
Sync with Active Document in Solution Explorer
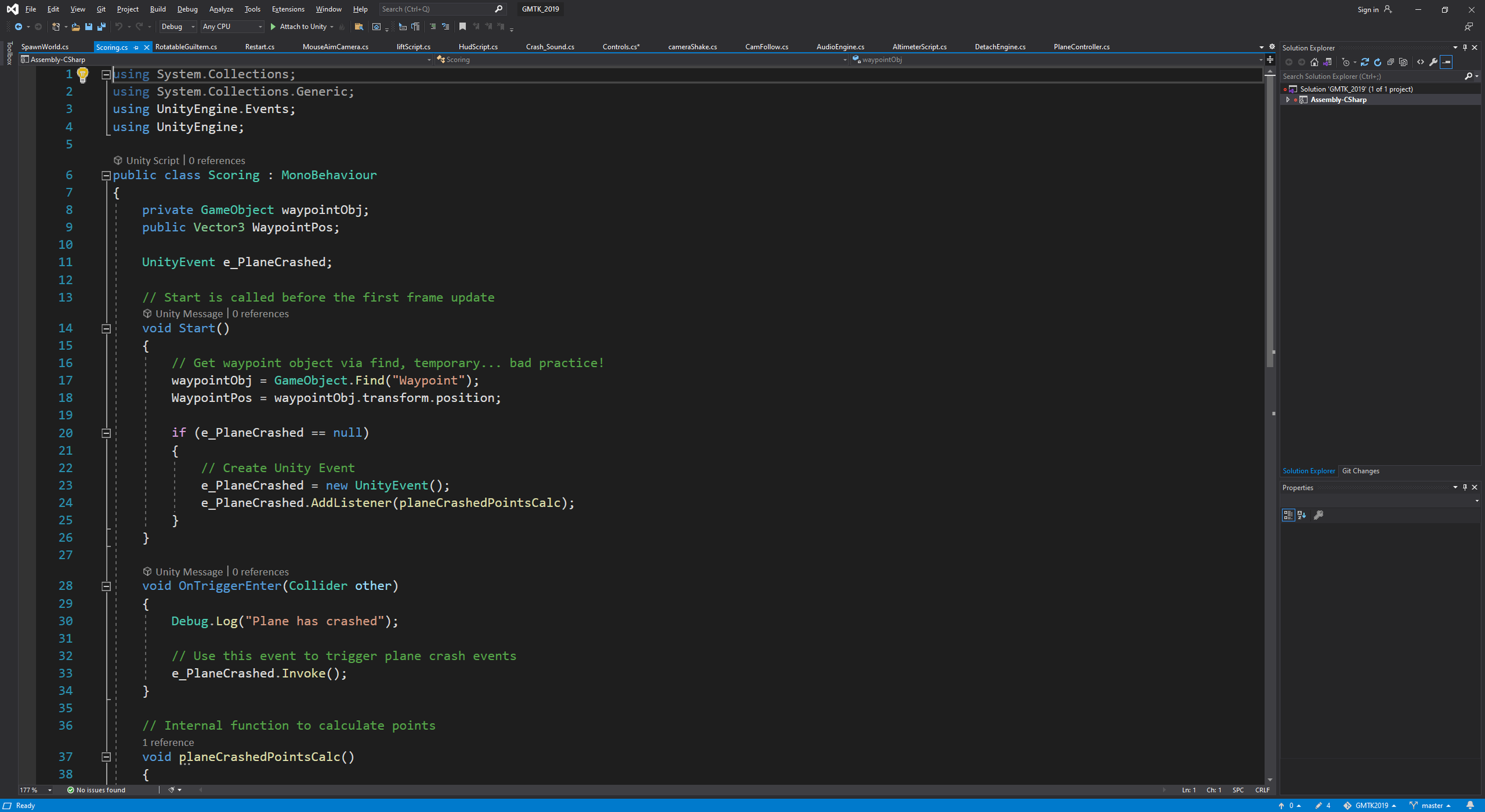pyautogui.click(x=1364, y=62)
